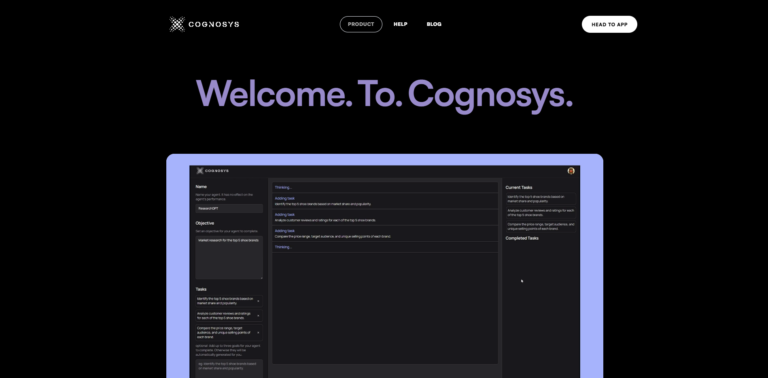
Task: Focus the new task placeholder input field
Action: coord(229,369)
